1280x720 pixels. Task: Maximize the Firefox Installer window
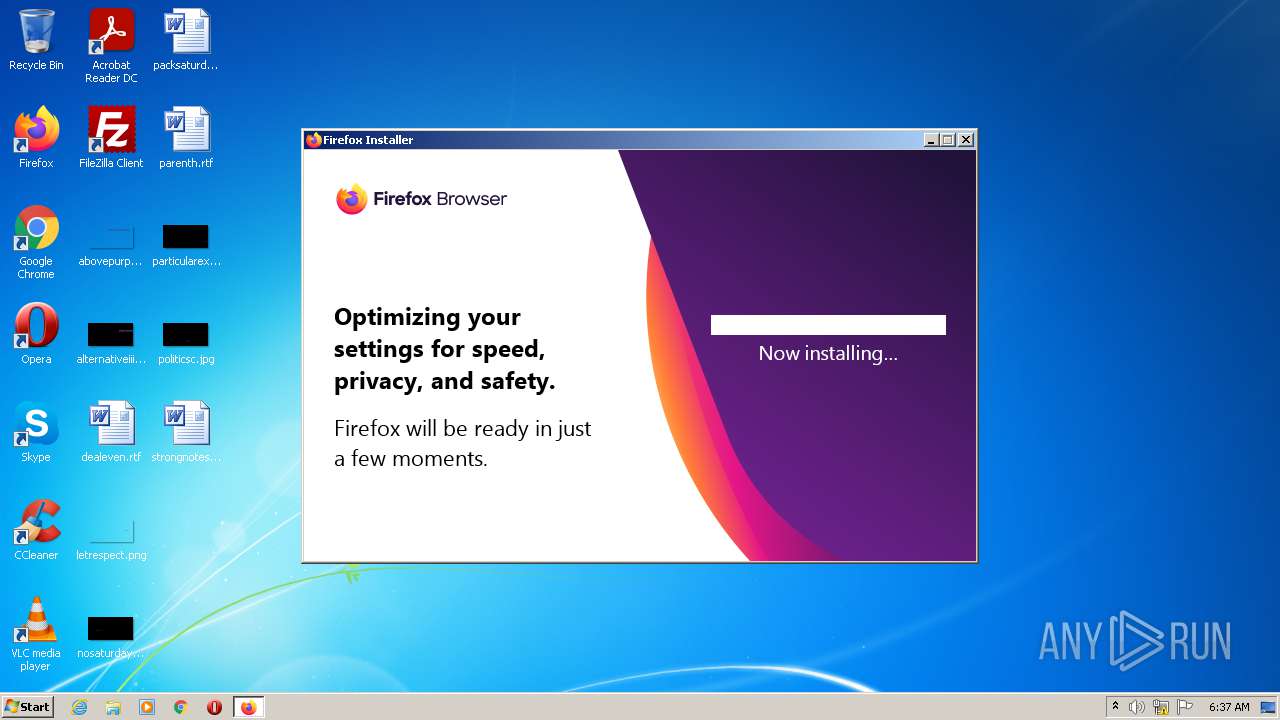(948, 140)
